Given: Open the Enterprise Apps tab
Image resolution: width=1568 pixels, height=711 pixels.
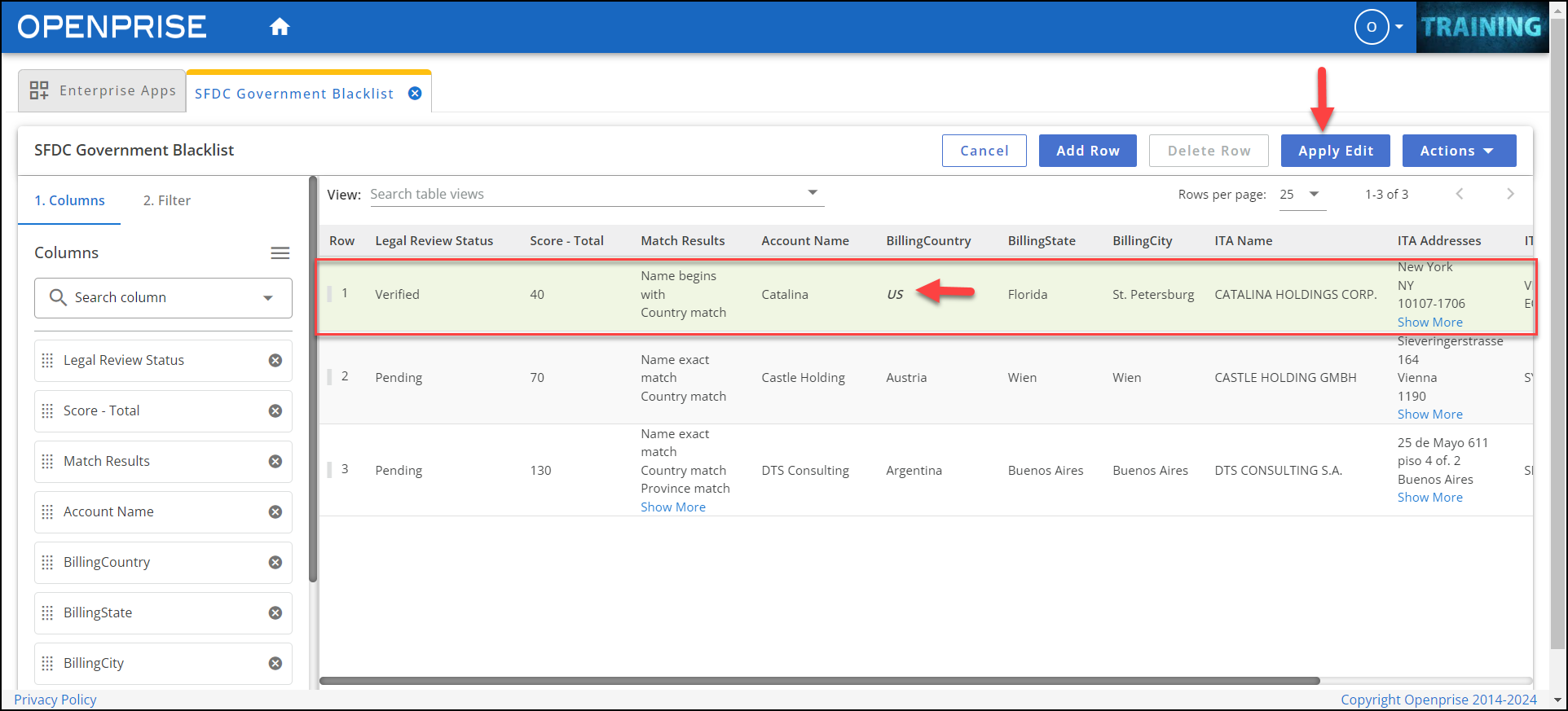Looking at the screenshot, I should 103,90.
